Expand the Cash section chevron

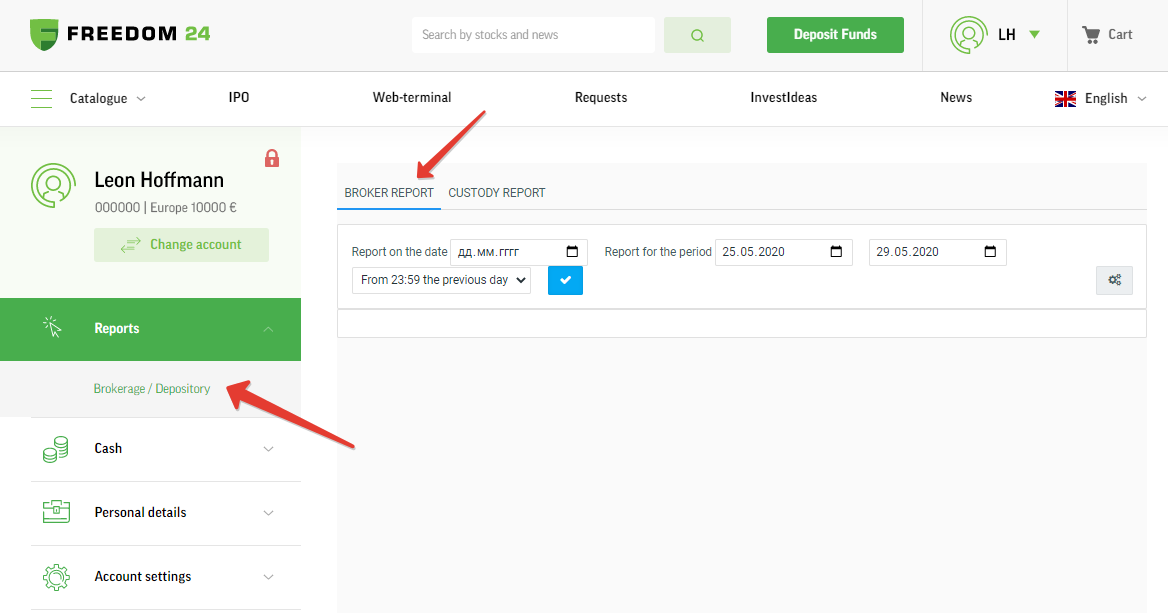point(268,449)
